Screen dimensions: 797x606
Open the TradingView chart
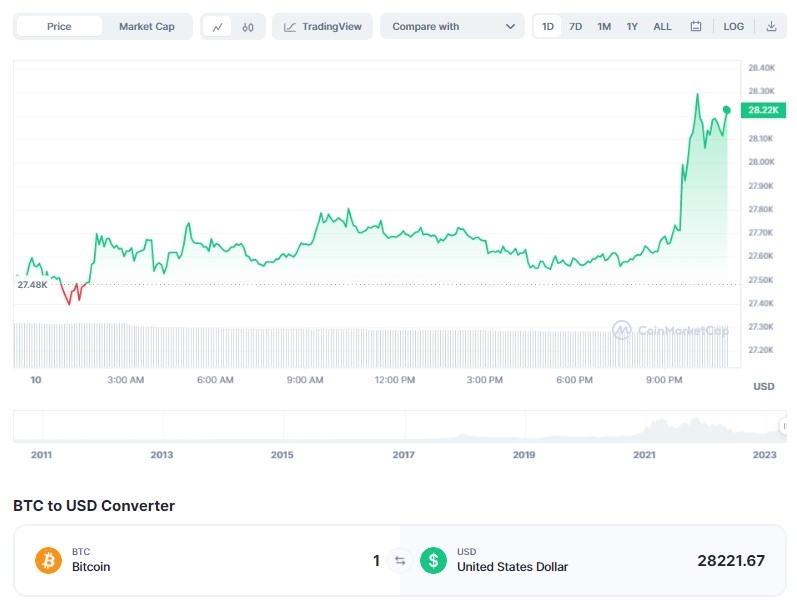pyautogui.click(x=322, y=26)
